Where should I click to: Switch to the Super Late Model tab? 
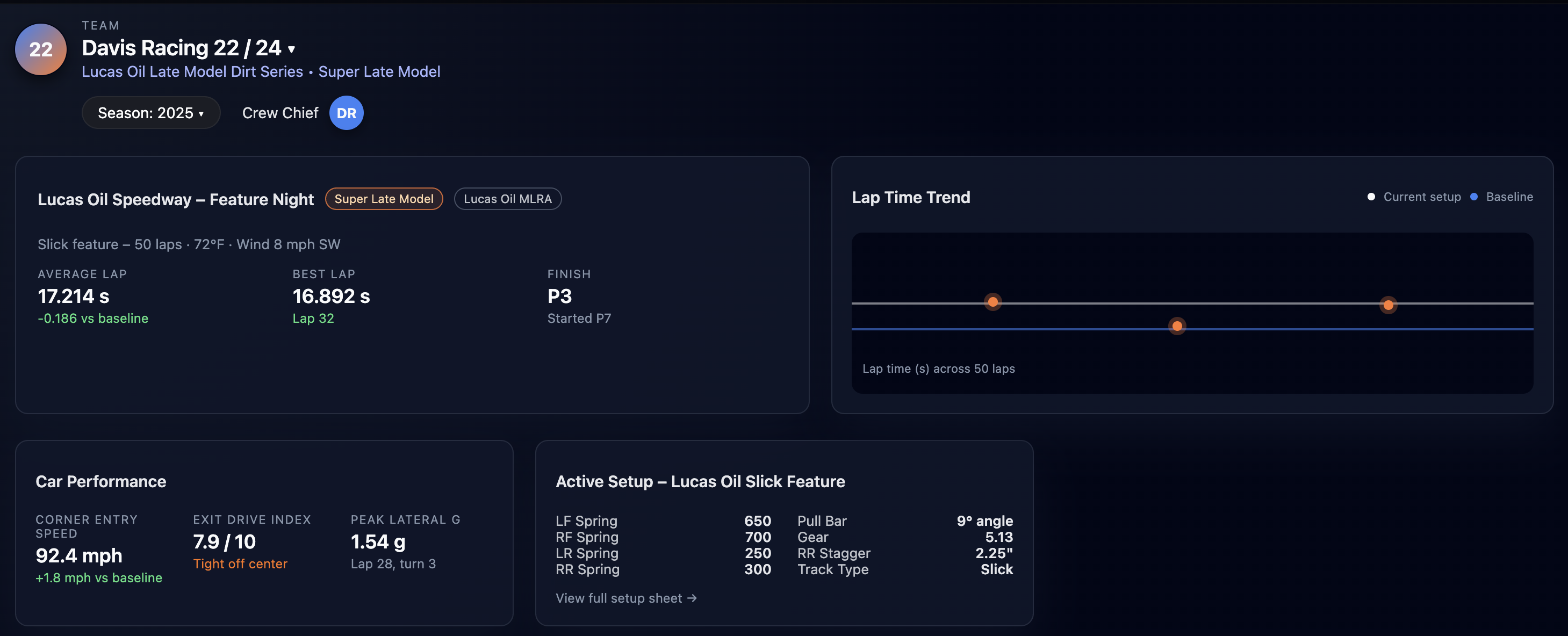coord(384,198)
